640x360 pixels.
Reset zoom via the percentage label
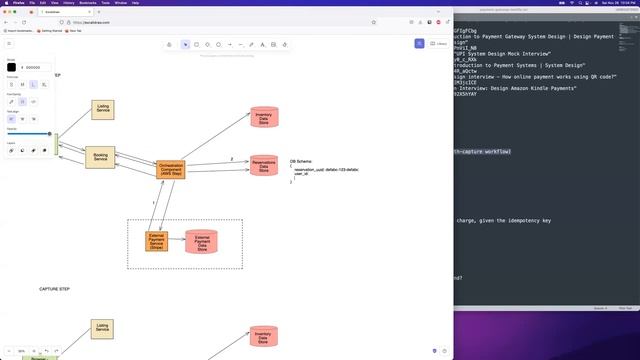point(21,351)
